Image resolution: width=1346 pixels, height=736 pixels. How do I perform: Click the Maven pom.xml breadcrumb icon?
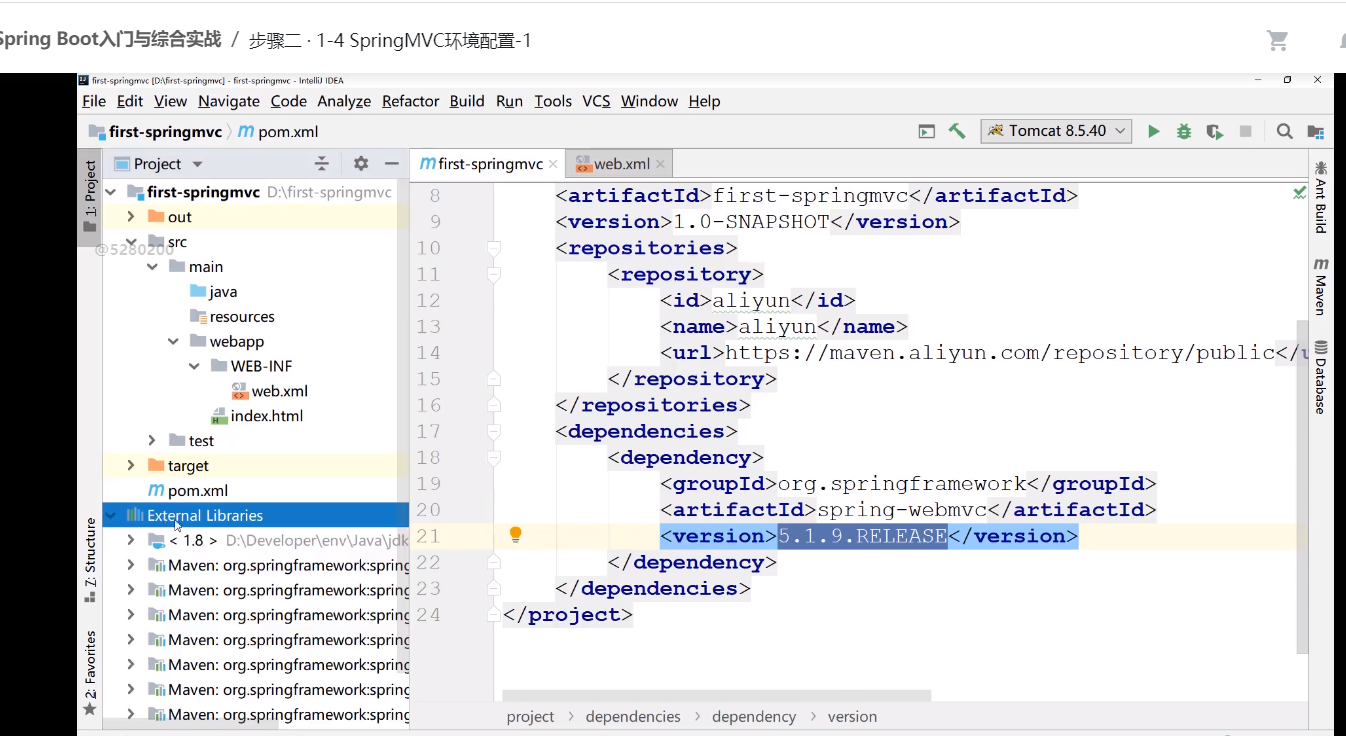[246, 132]
